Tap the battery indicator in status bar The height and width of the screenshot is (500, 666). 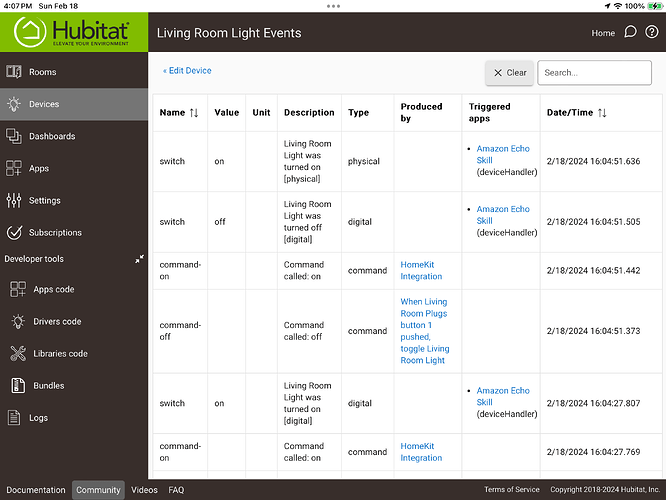pyautogui.click(x=655, y=6)
